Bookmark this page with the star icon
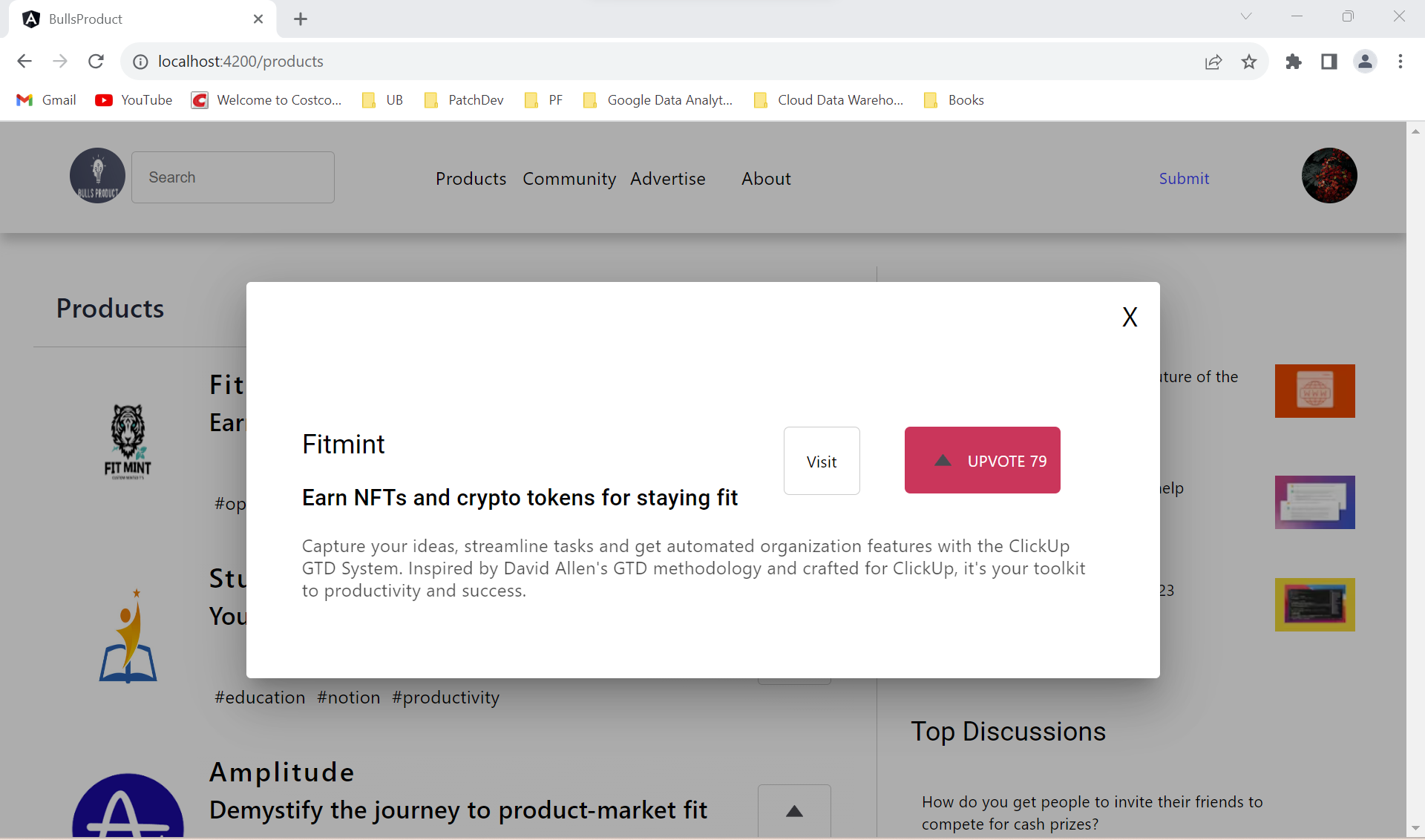The height and width of the screenshot is (840, 1425). click(x=1250, y=62)
